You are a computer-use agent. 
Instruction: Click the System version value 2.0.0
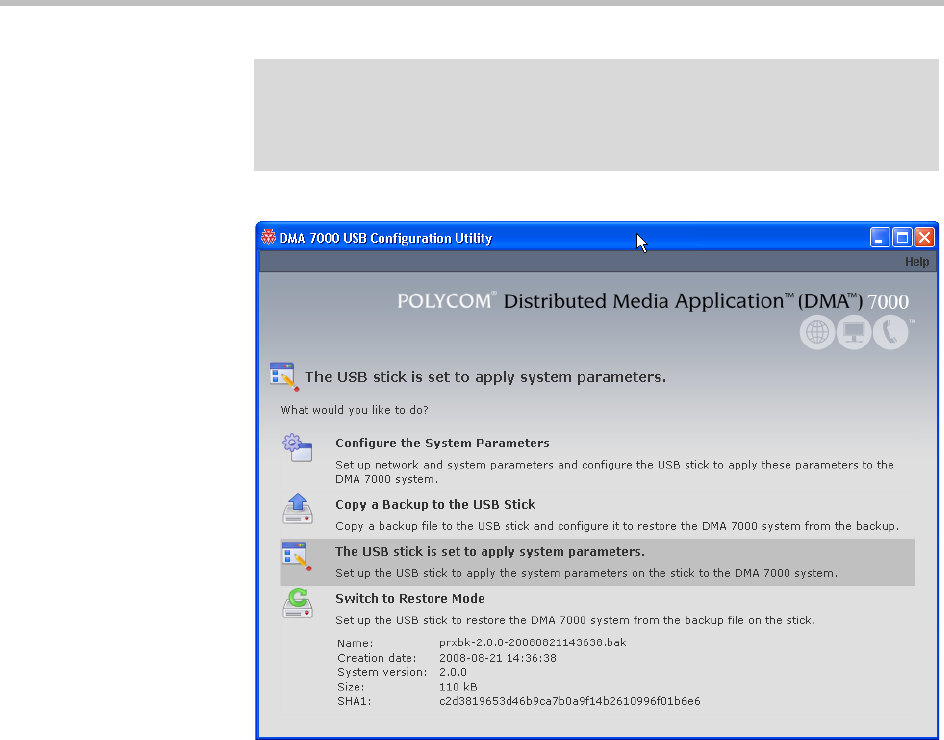(x=453, y=673)
